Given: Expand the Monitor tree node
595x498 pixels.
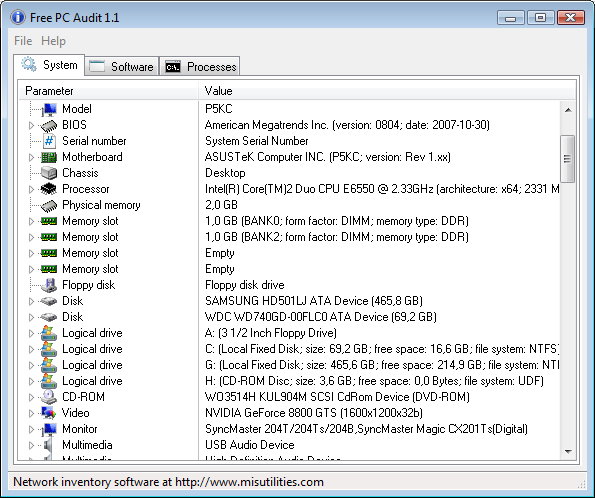Looking at the screenshot, I should coord(31,429).
